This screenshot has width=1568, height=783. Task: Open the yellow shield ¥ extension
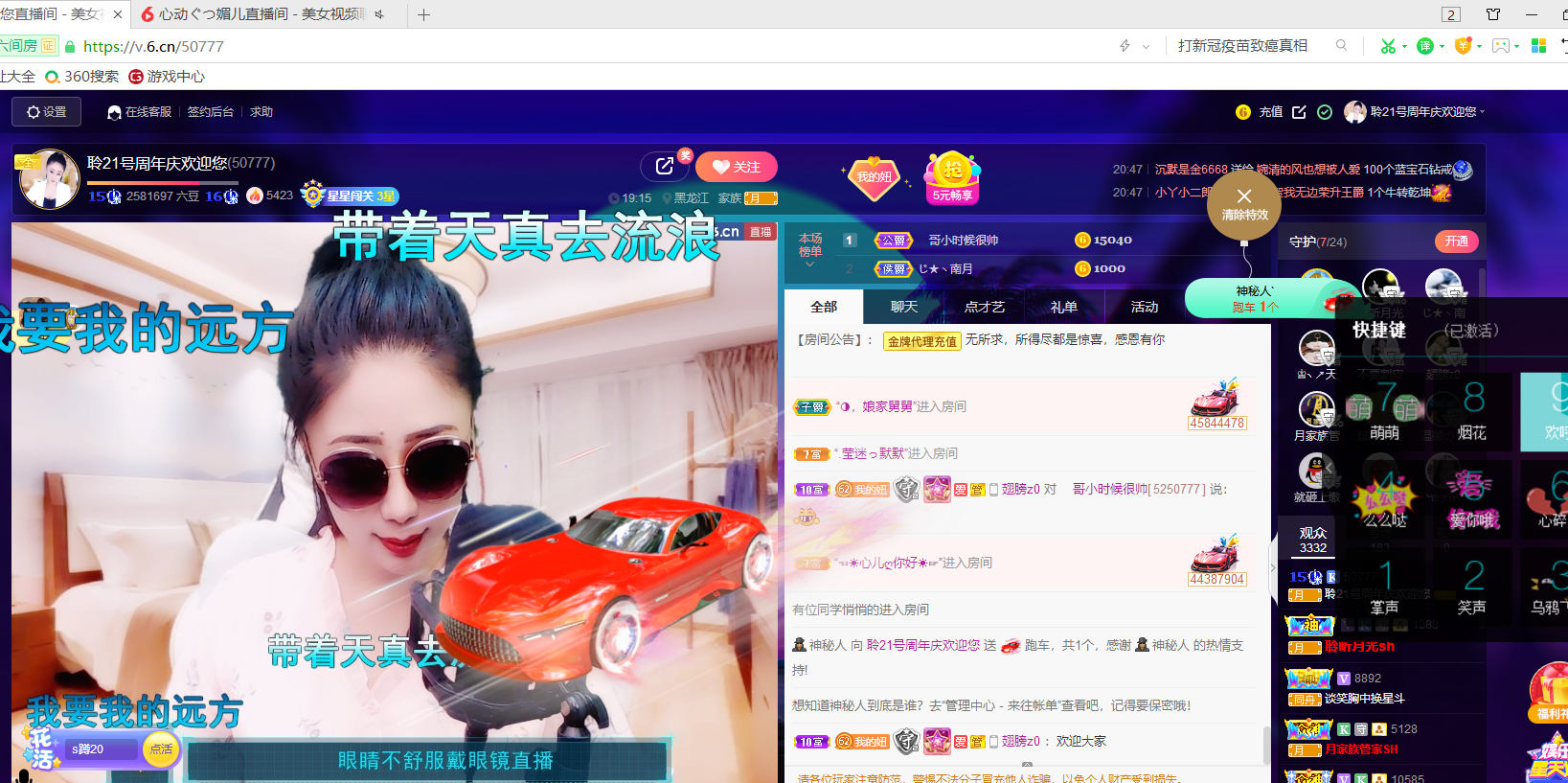point(1463,45)
